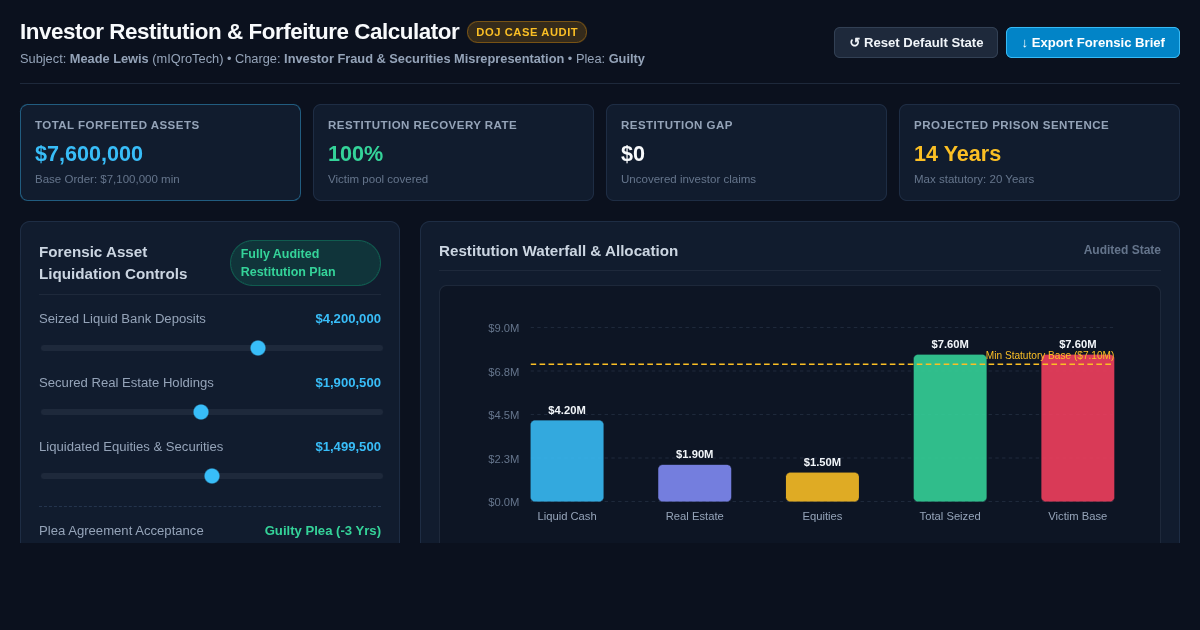
Task: Select the Liquid Cash bar in chart
Action: [x=567, y=461]
